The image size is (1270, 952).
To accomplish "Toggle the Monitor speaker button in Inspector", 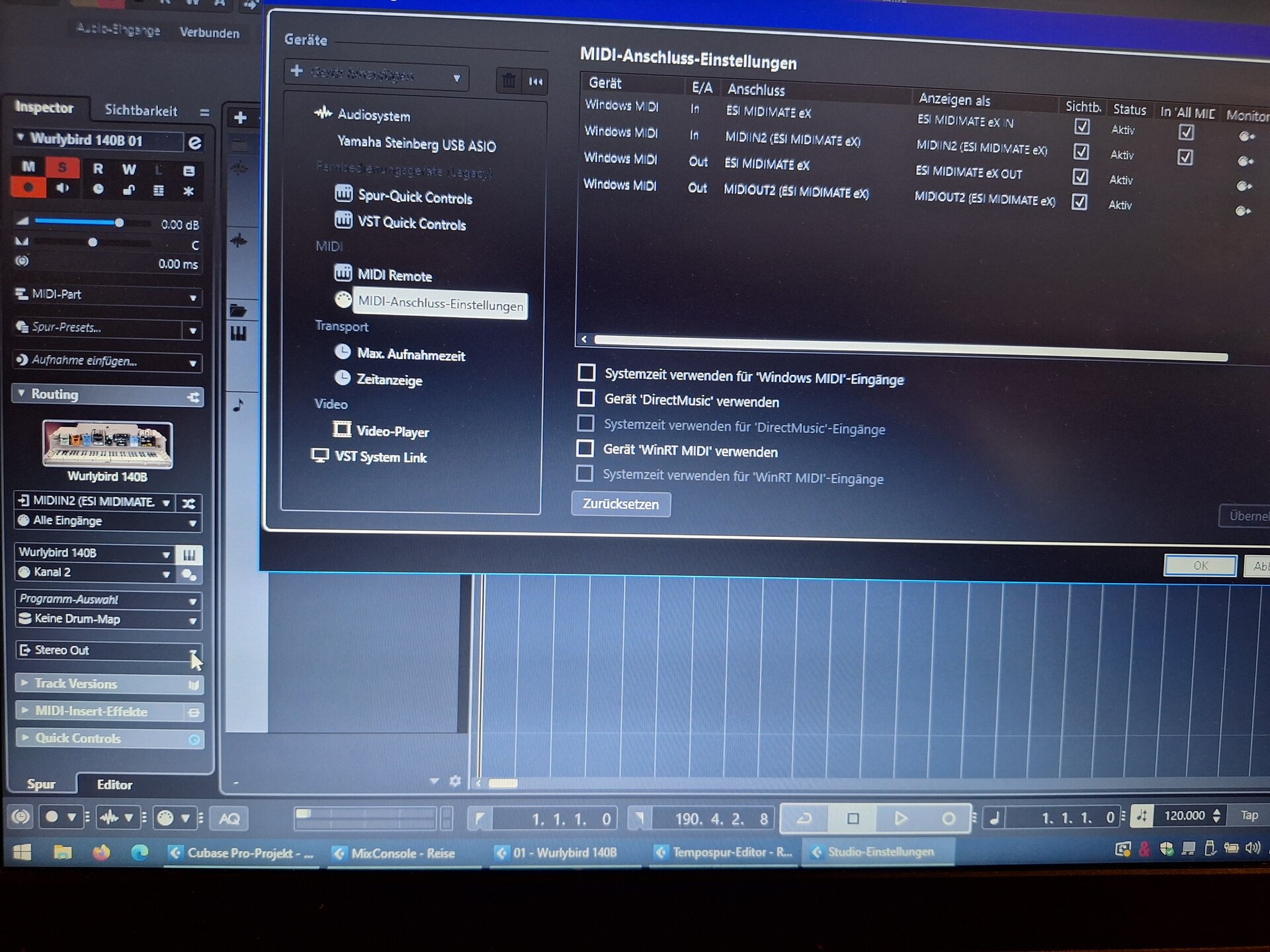I will (62, 188).
